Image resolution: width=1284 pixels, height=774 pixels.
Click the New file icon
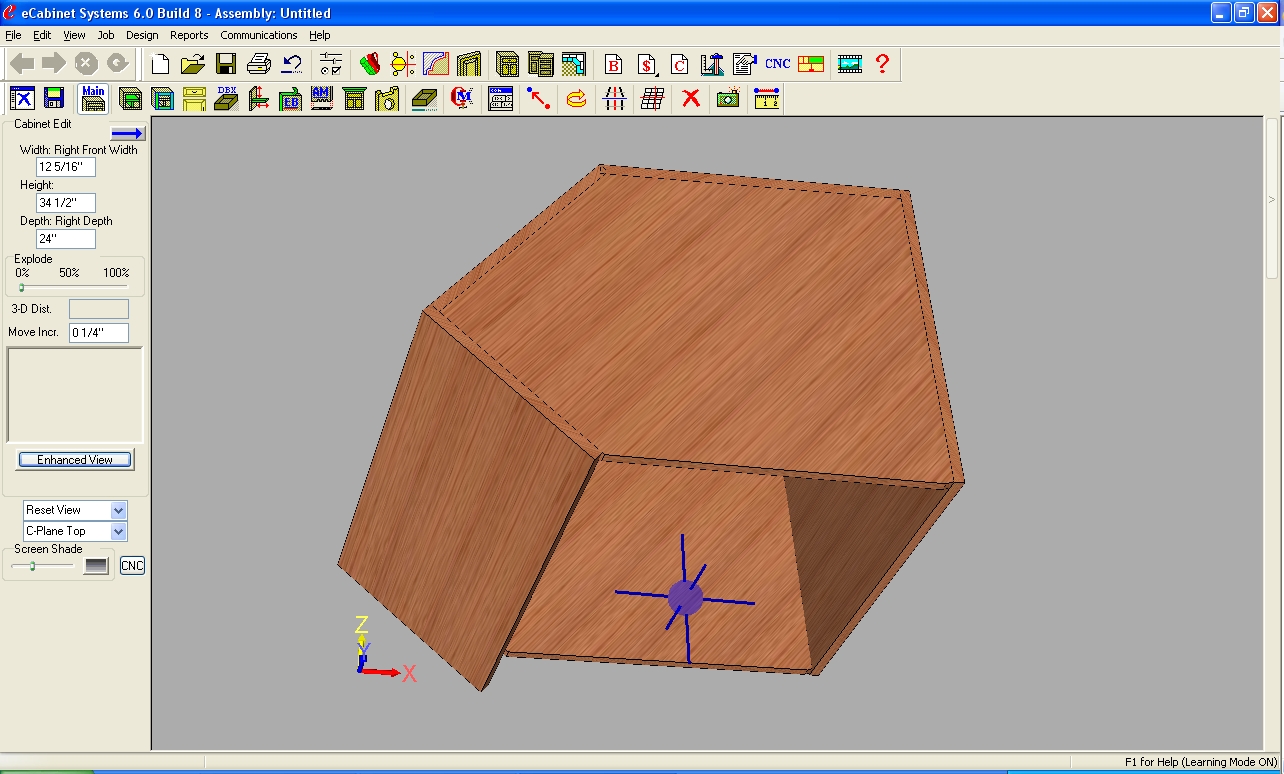(160, 64)
